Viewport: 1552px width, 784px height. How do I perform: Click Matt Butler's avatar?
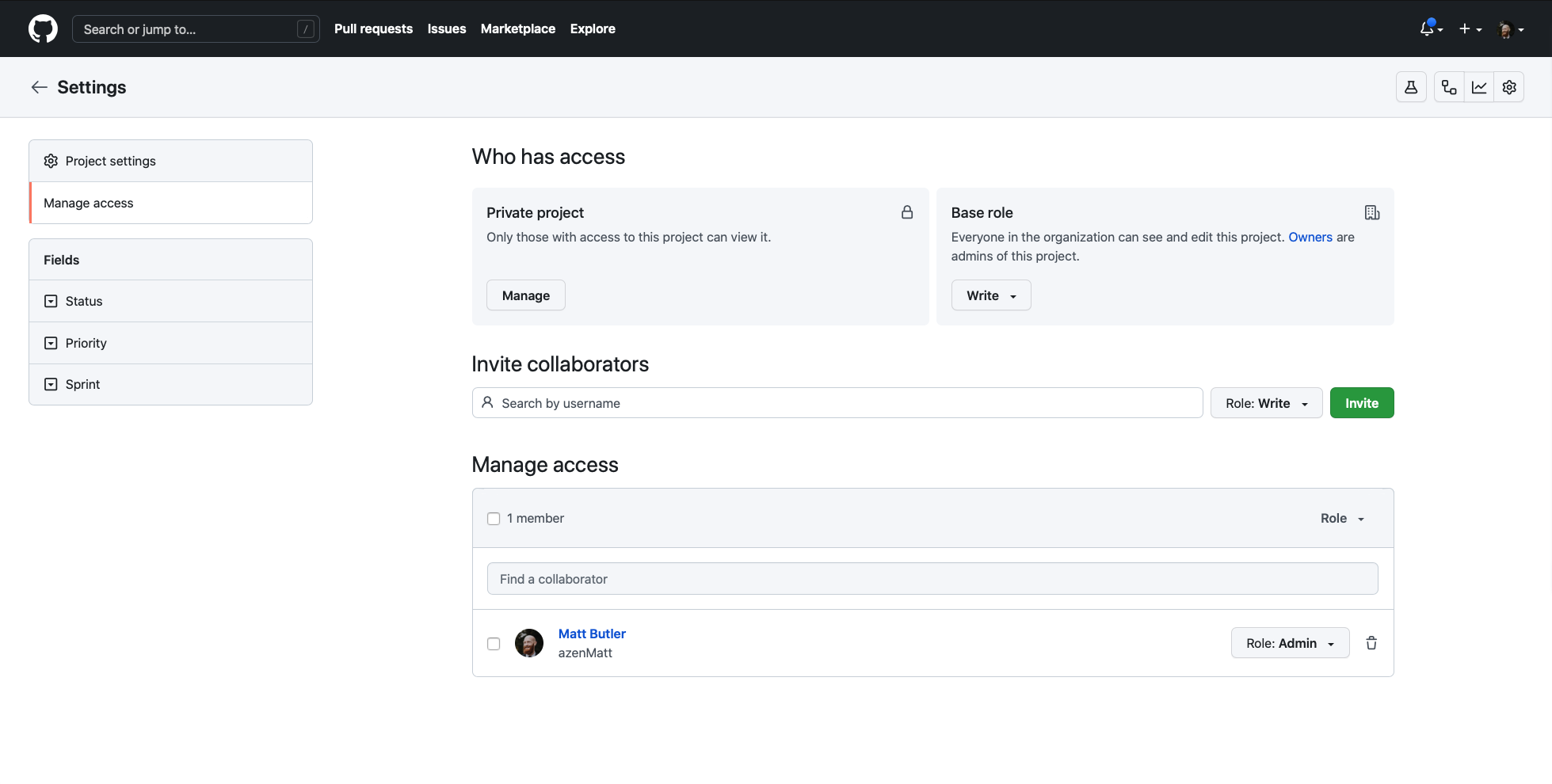[x=529, y=643]
